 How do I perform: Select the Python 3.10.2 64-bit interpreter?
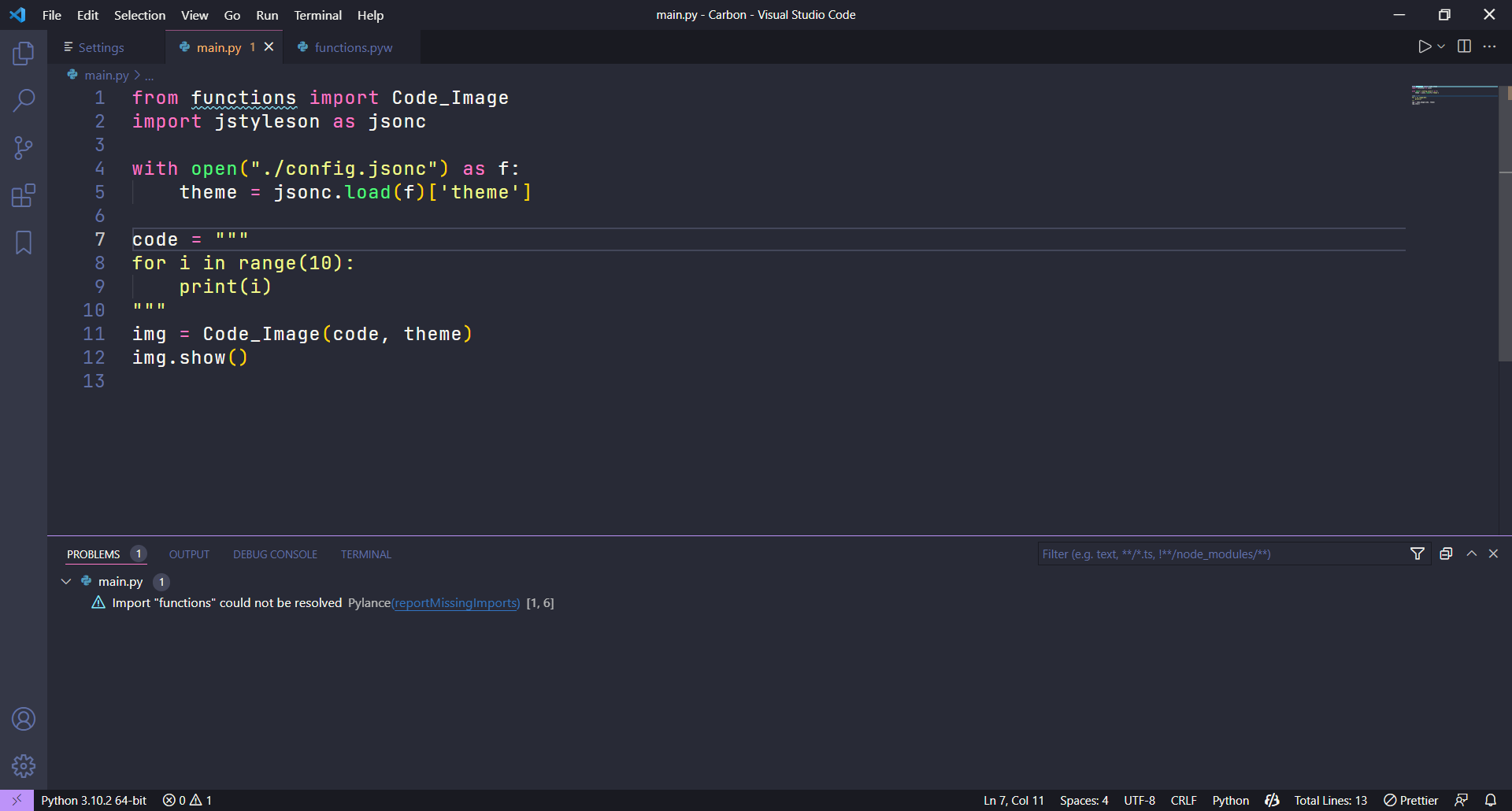(x=94, y=800)
